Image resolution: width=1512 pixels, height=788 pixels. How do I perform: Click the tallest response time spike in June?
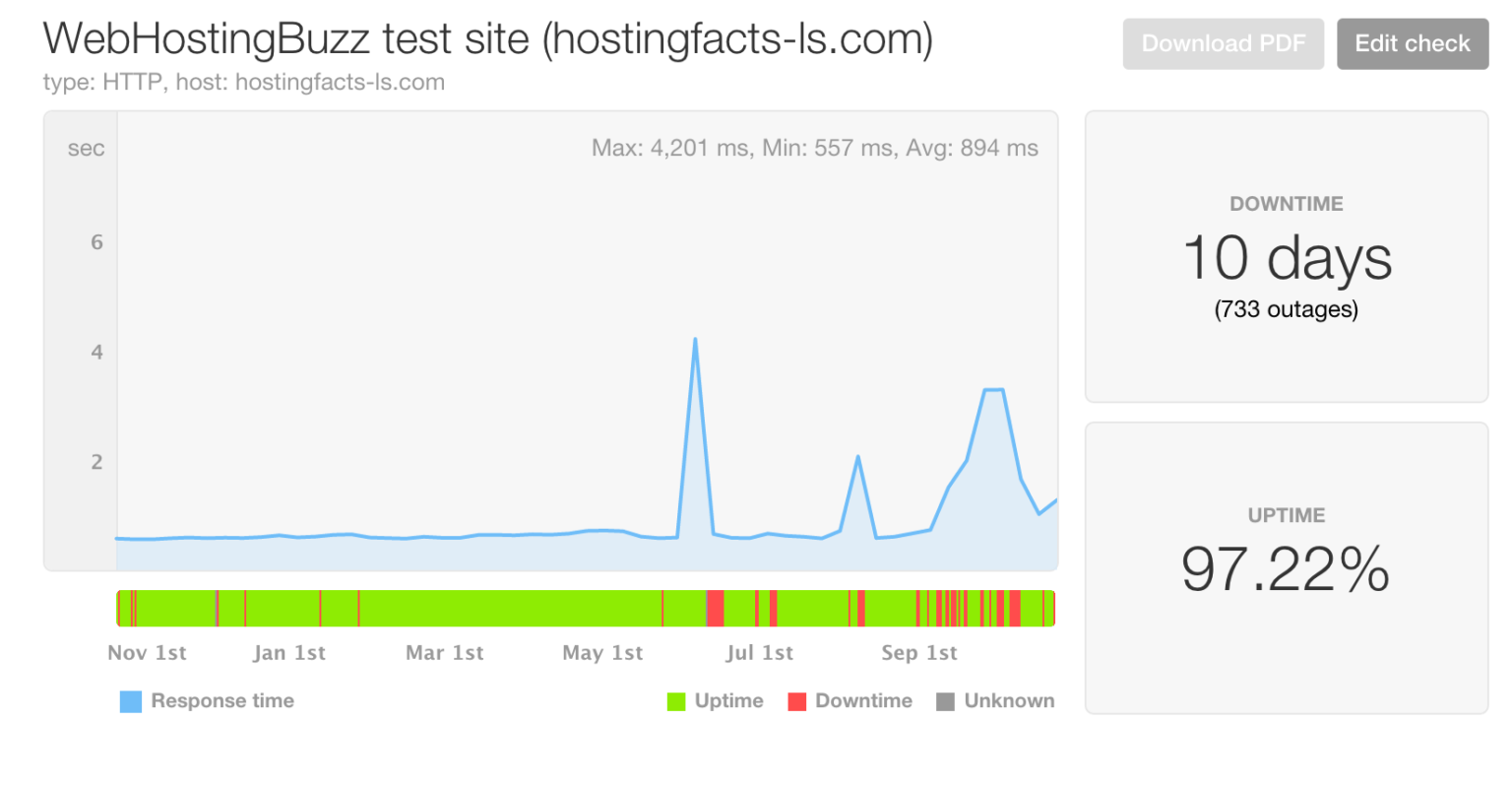tap(695, 341)
